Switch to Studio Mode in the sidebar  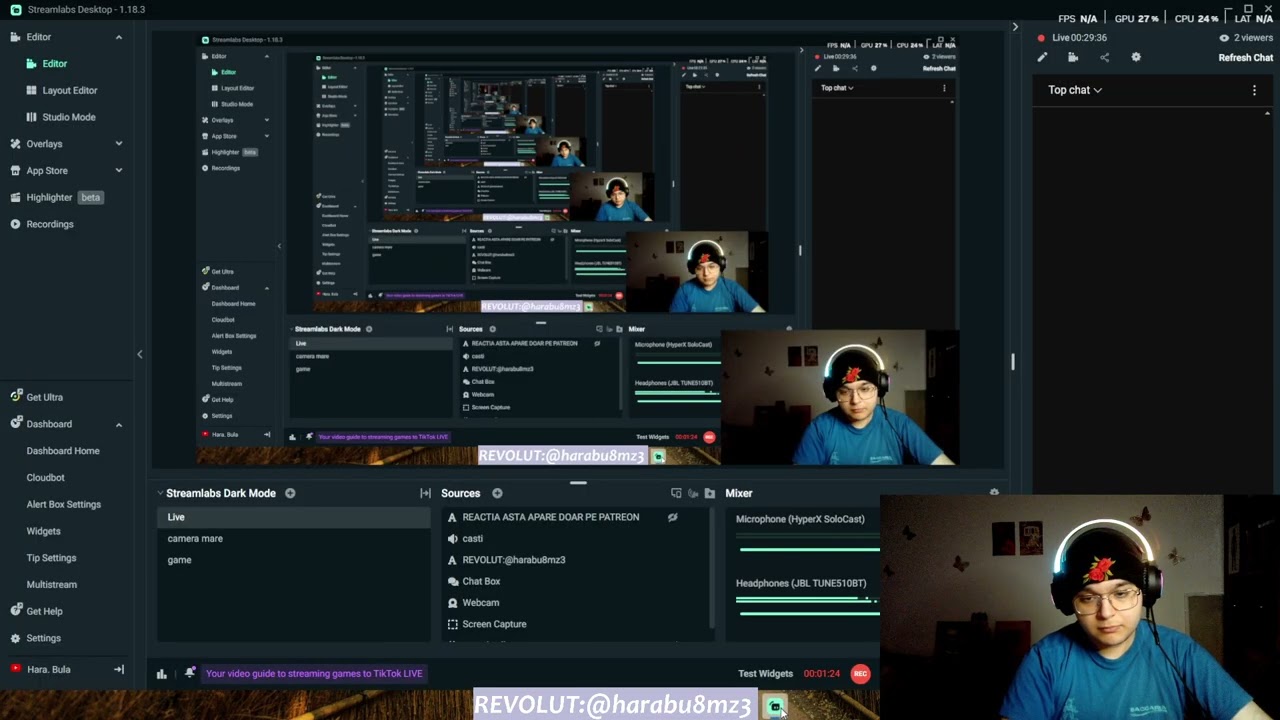[69, 117]
